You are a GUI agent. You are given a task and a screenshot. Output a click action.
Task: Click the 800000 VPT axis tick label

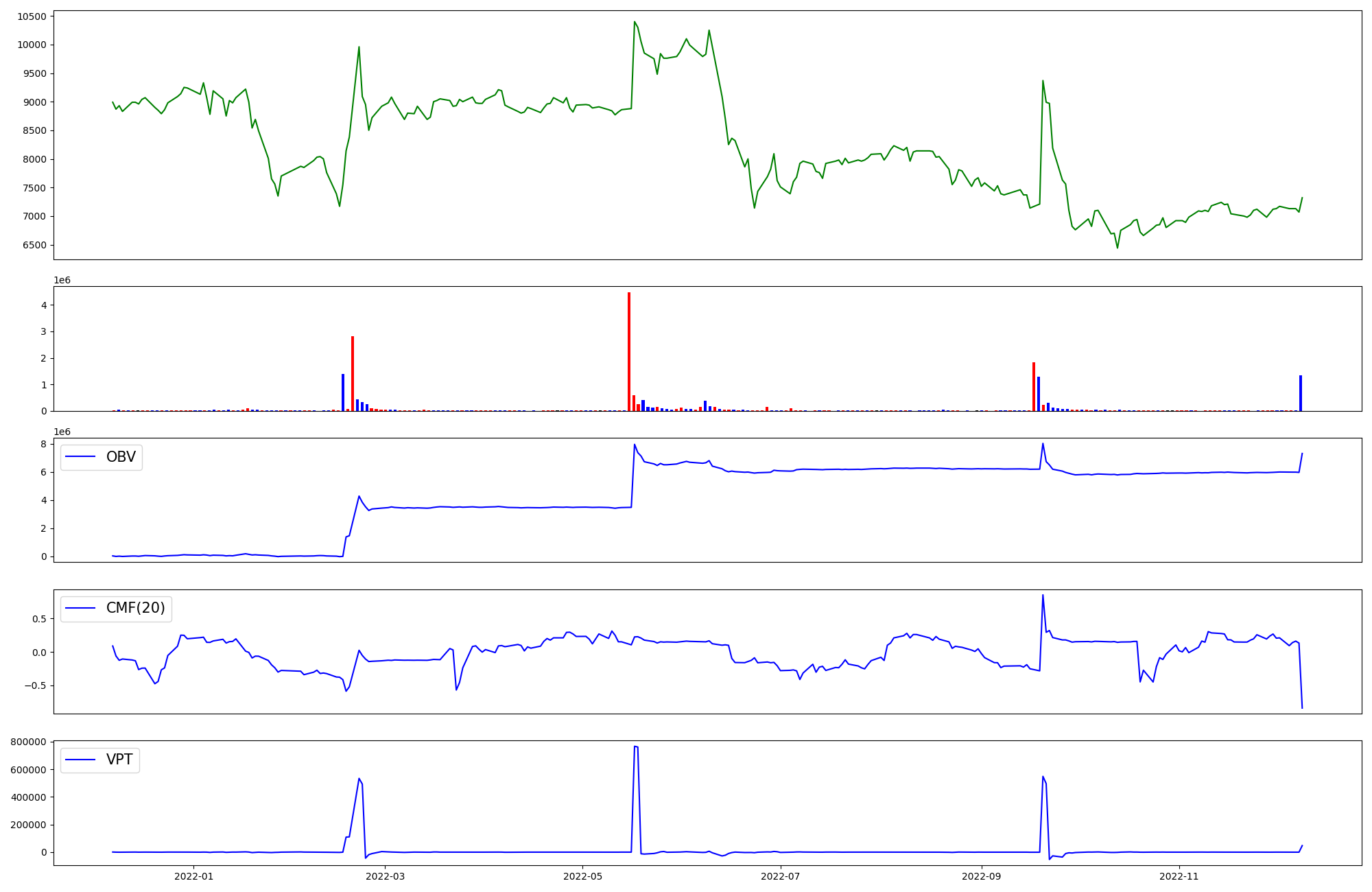pos(28,742)
